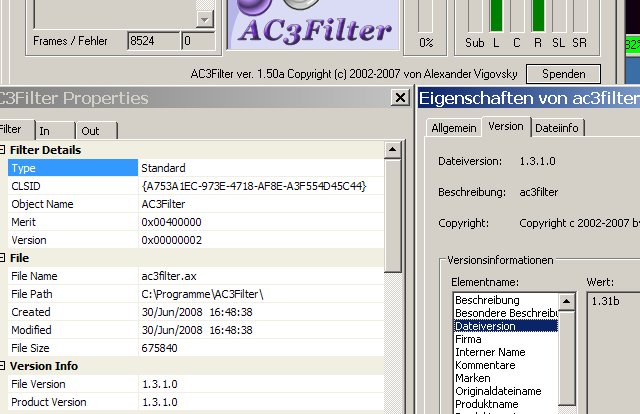Switch to the In tab
Image resolution: width=640 pixels, height=414 pixels.
pyautogui.click(x=55, y=131)
